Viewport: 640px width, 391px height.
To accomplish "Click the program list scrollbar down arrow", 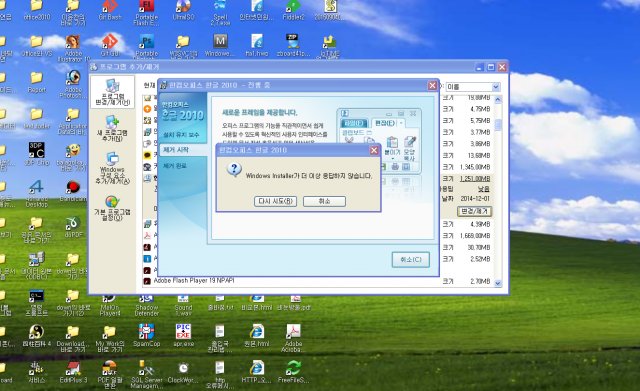I will [x=498, y=283].
